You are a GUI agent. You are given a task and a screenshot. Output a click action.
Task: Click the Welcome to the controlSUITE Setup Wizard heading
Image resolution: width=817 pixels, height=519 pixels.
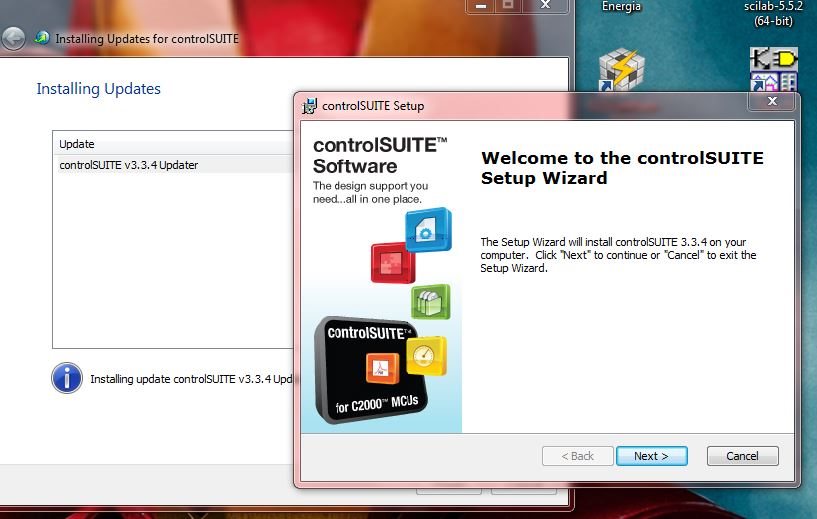(622, 168)
